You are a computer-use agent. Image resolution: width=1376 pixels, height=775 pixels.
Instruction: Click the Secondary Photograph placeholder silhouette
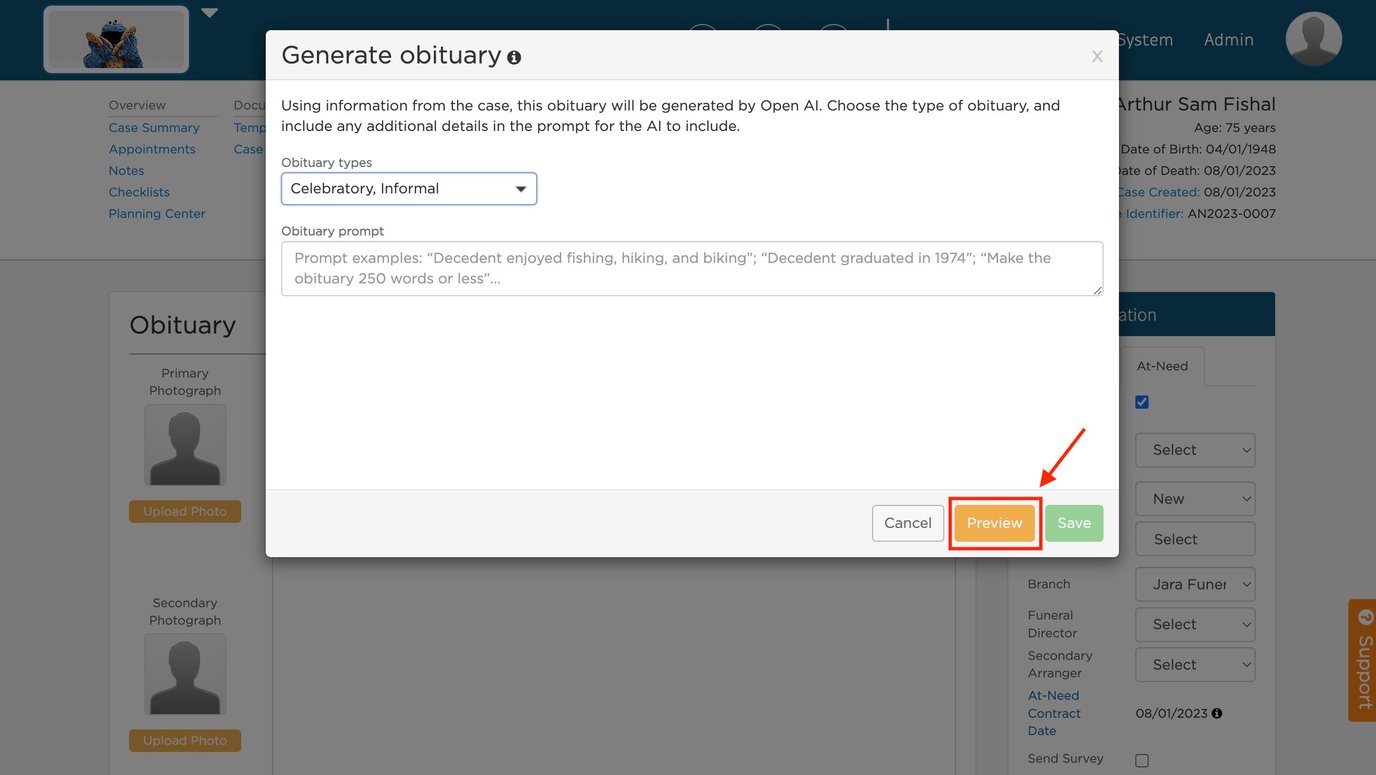pos(185,674)
